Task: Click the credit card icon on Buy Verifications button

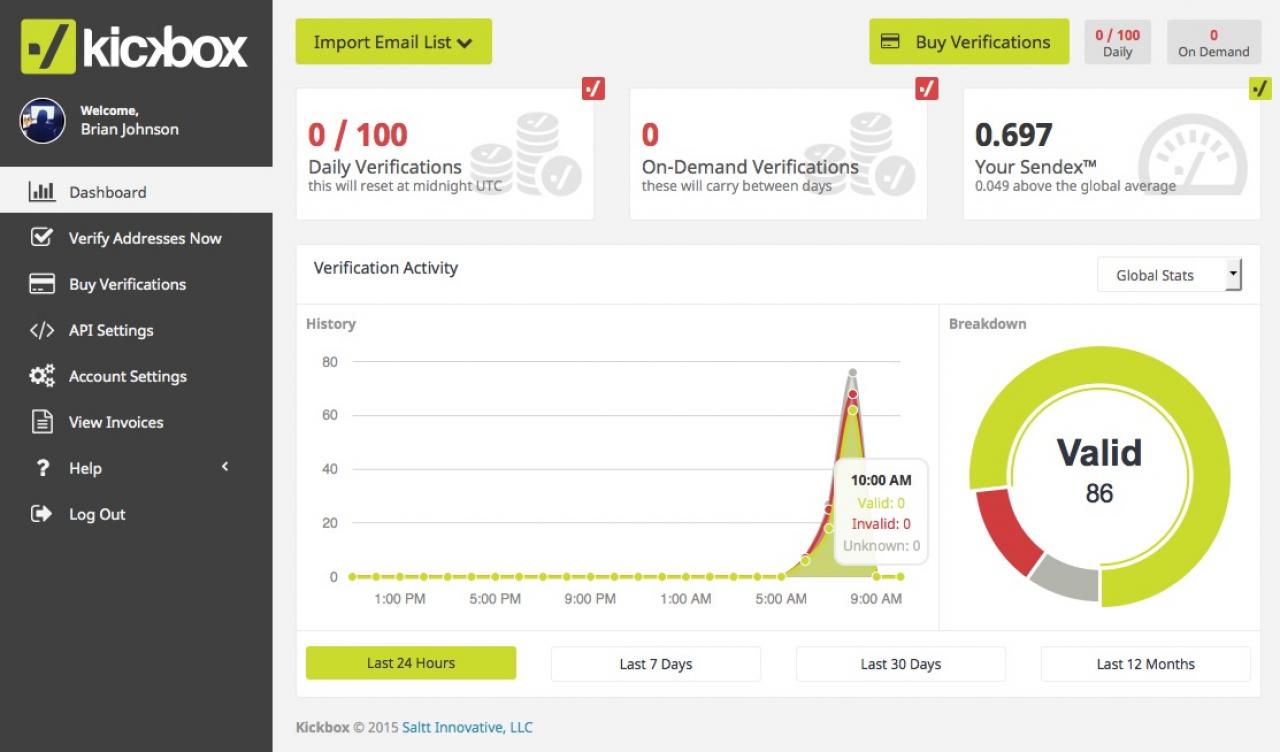Action: point(889,42)
